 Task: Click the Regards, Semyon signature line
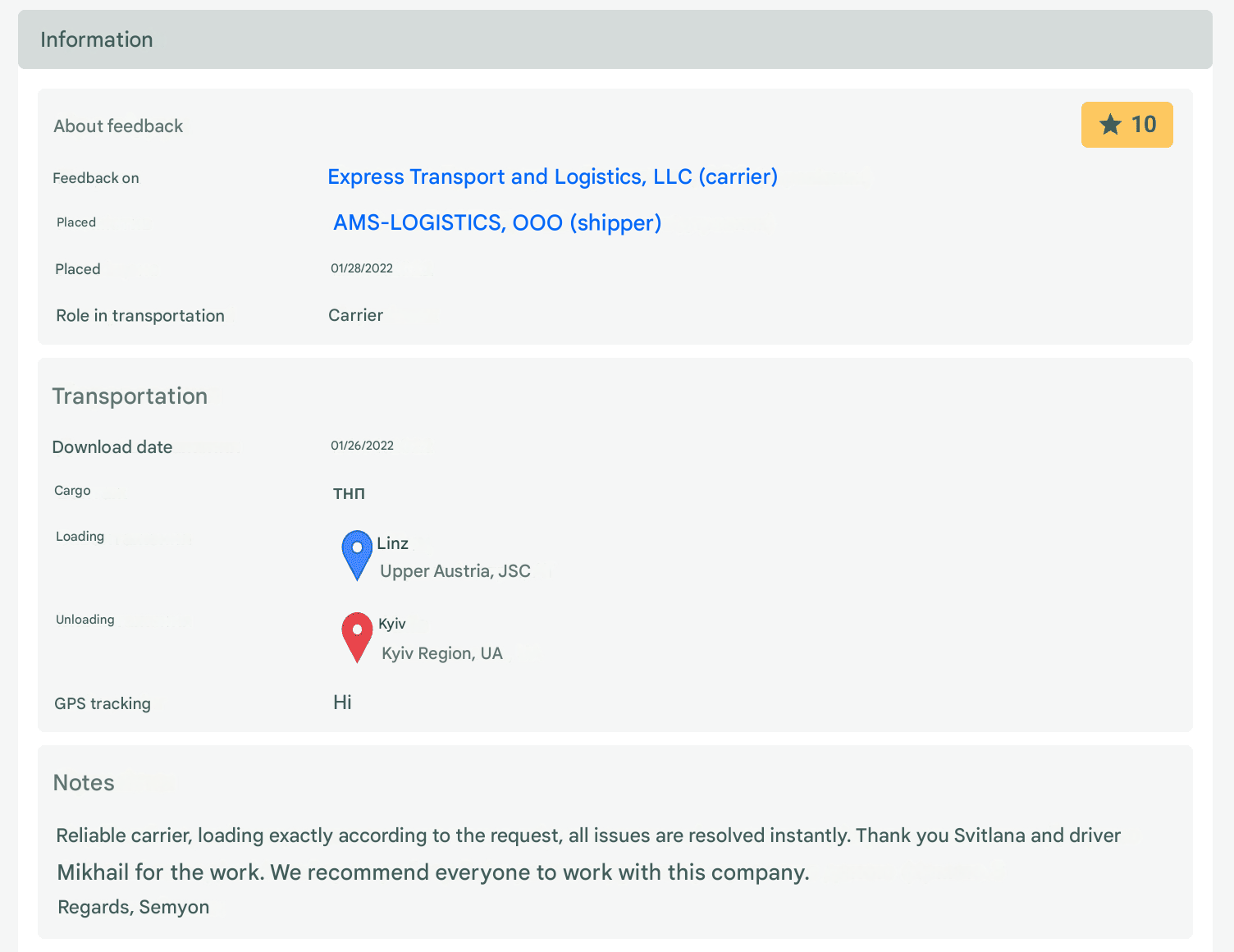pos(134,907)
